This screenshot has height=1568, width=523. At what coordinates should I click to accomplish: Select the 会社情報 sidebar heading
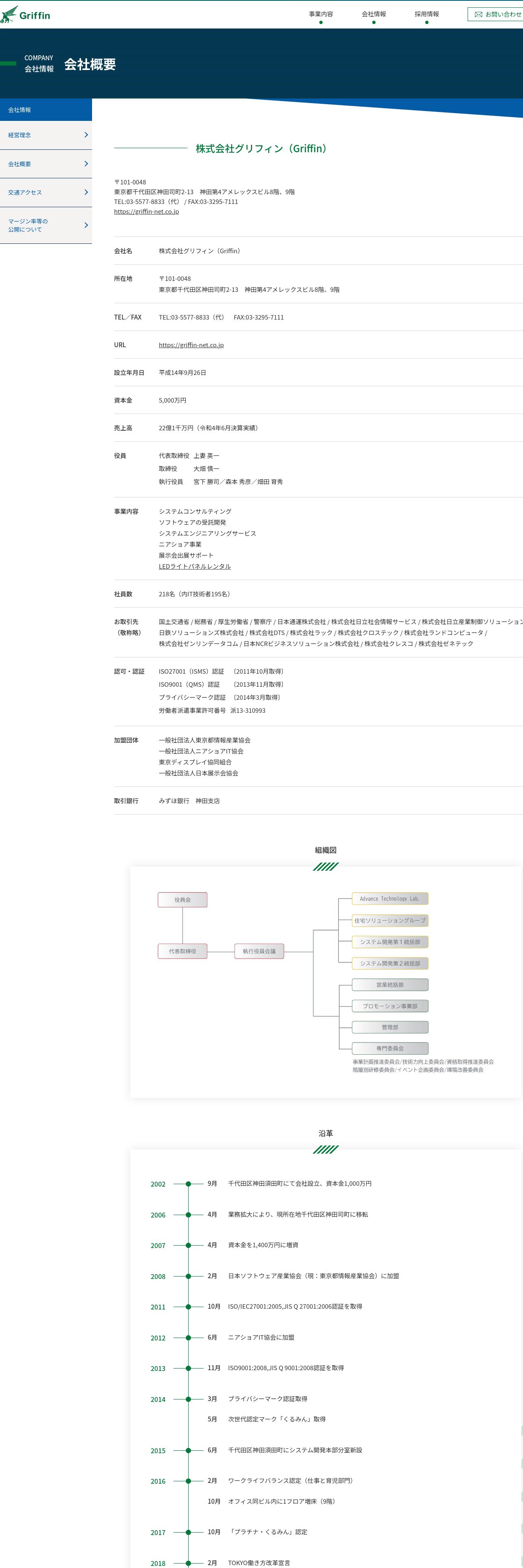[x=46, y=109]
